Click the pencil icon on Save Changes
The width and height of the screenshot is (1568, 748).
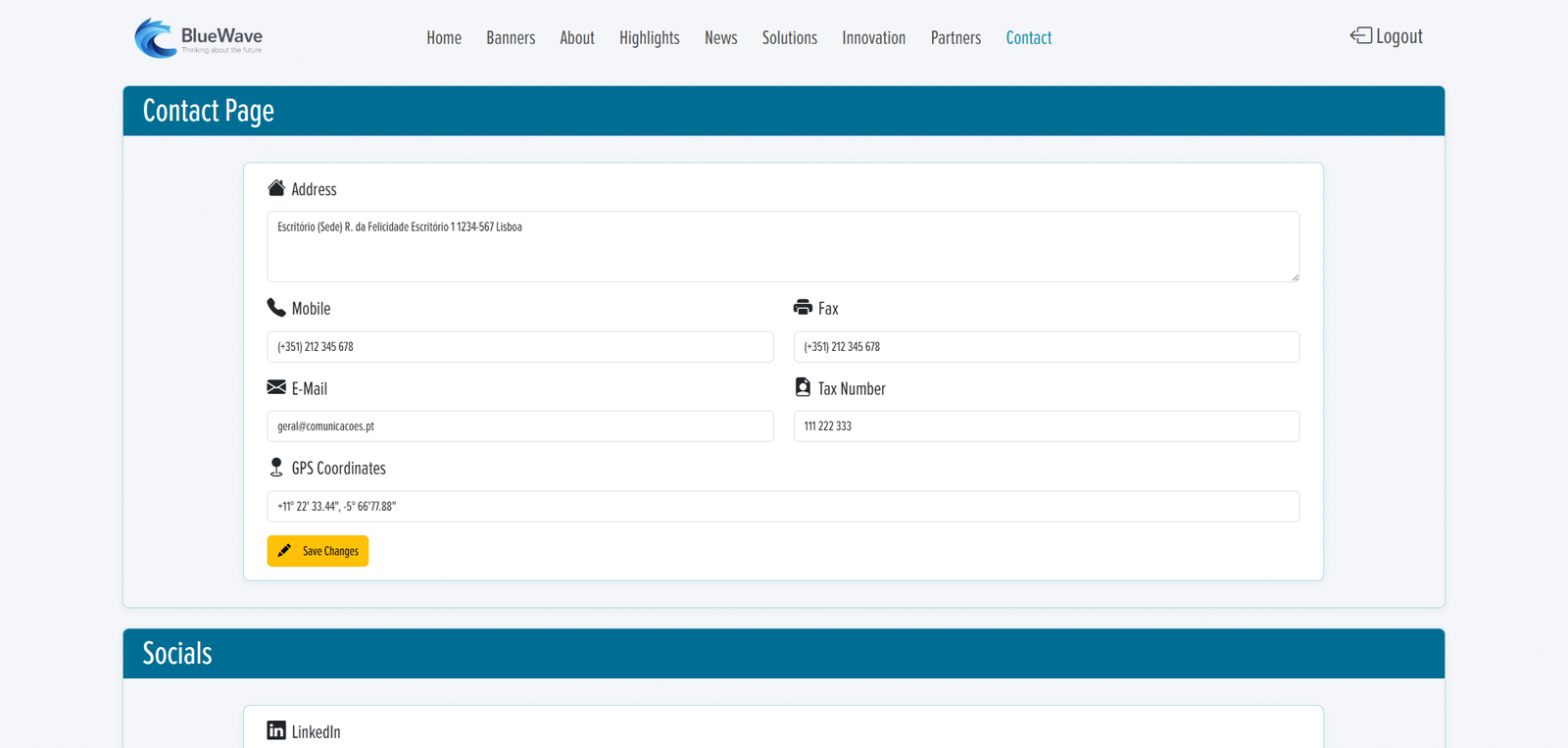click(x=284, y=551)
